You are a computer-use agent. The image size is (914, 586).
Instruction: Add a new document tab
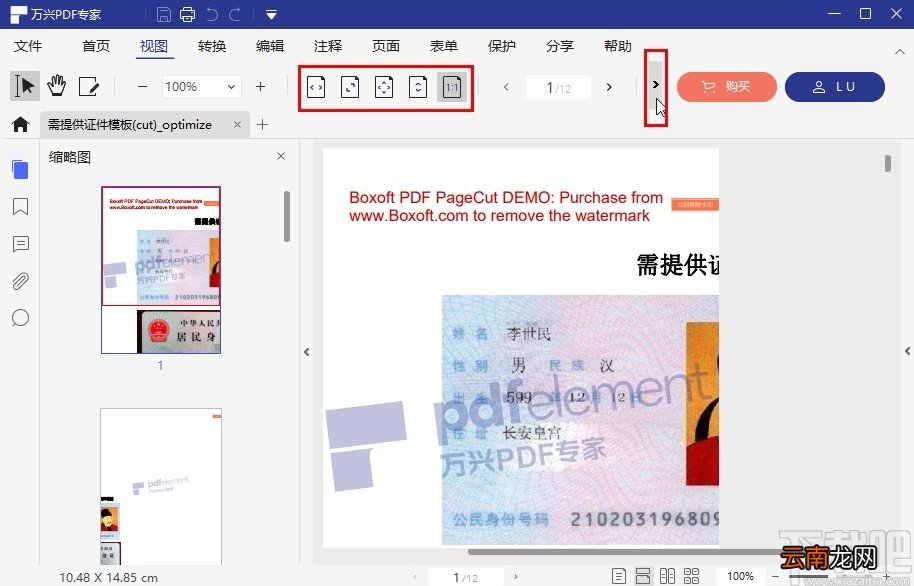click(x=263, y=124)
